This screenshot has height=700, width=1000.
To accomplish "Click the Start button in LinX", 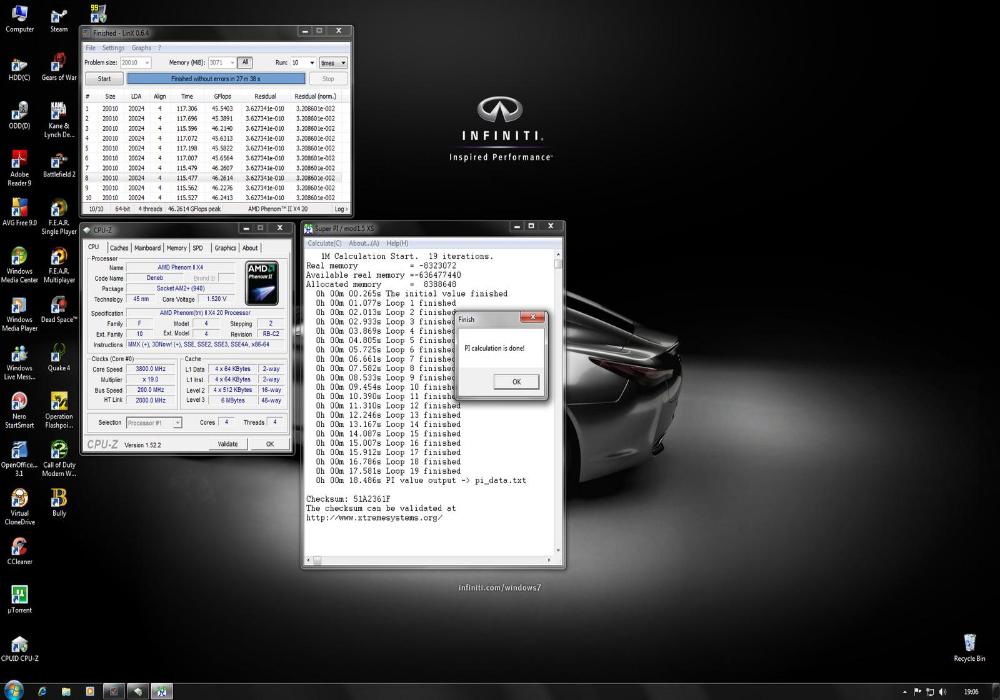I will [x=105, y=78].
